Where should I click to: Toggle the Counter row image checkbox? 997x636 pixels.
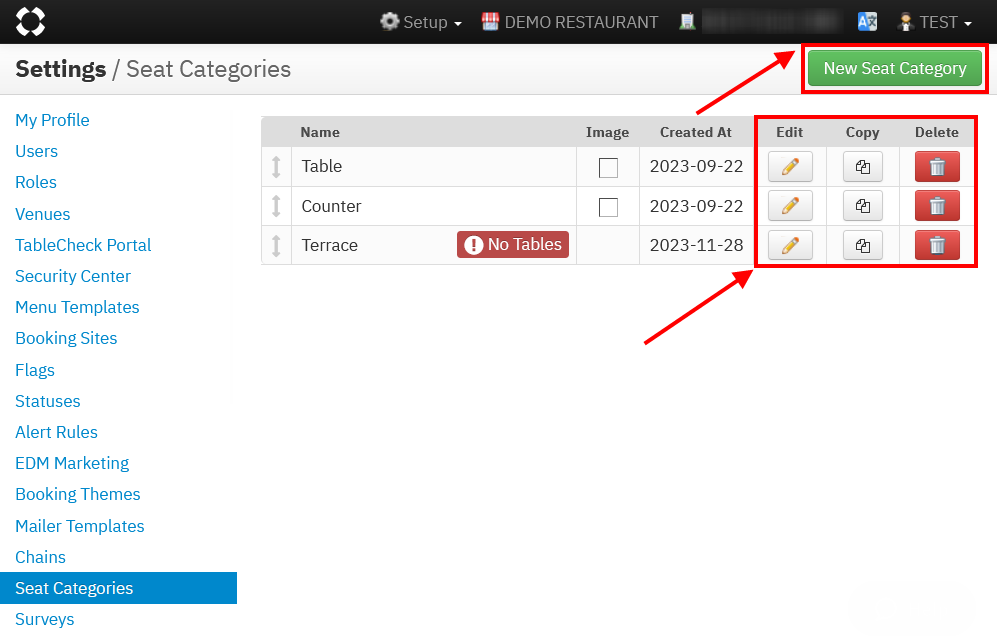click(608, 207)
